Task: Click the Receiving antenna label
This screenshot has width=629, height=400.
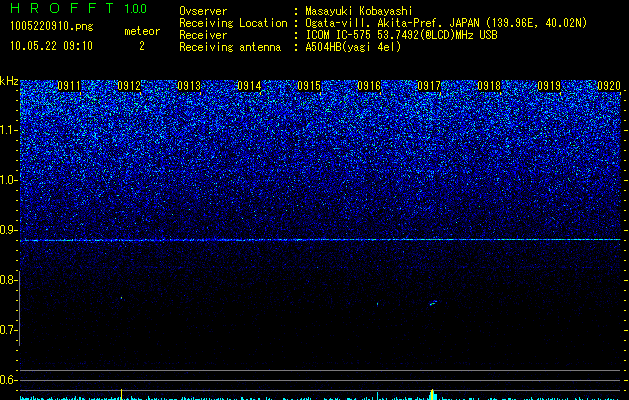Action: pos(230,47)
